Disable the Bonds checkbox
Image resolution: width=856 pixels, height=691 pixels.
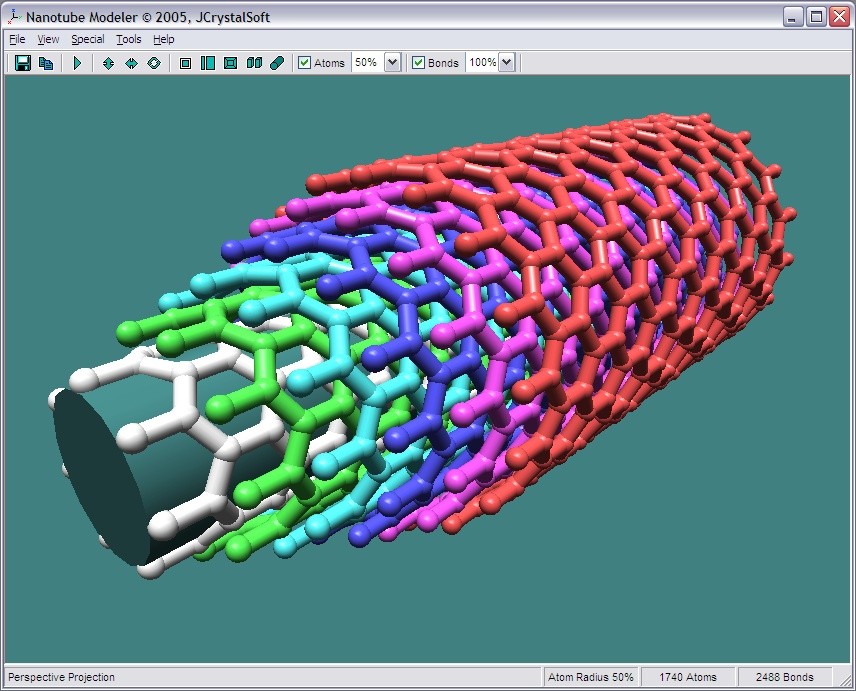[418, 62]
